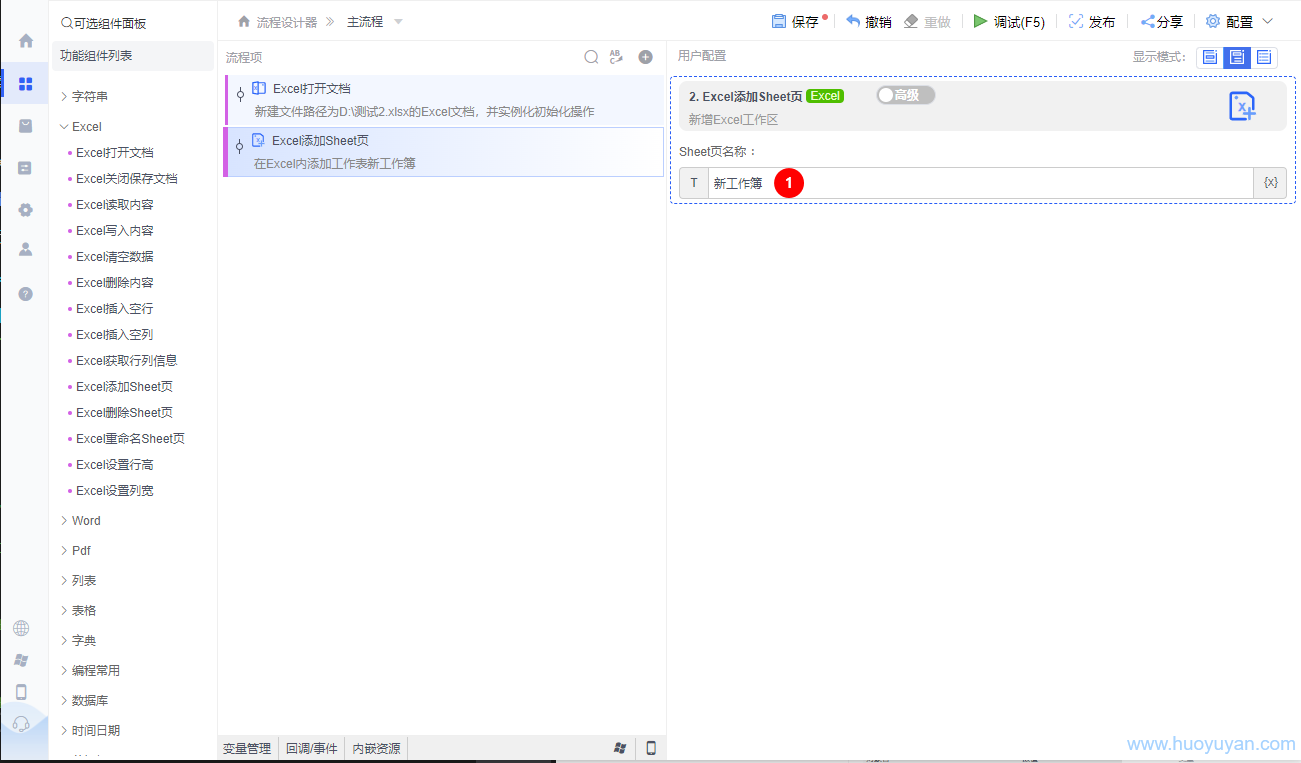Click search icon in 流程项 panel header
Image resolution: width=1301 pixels, height=763 pixels.
pyautogui.click(x=591, y=57)
